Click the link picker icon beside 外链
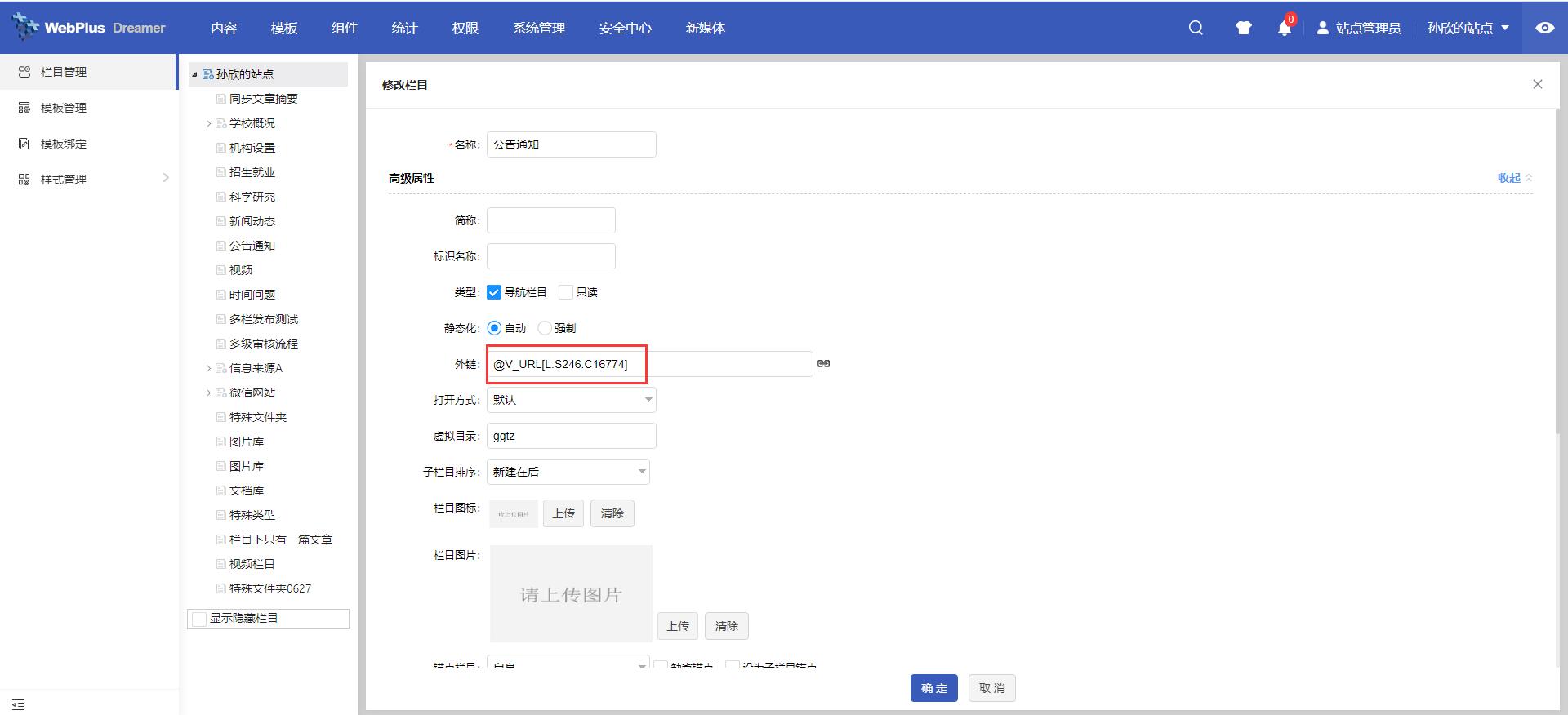Screen dimensions: 1568x715 click(x=823, y=364)
